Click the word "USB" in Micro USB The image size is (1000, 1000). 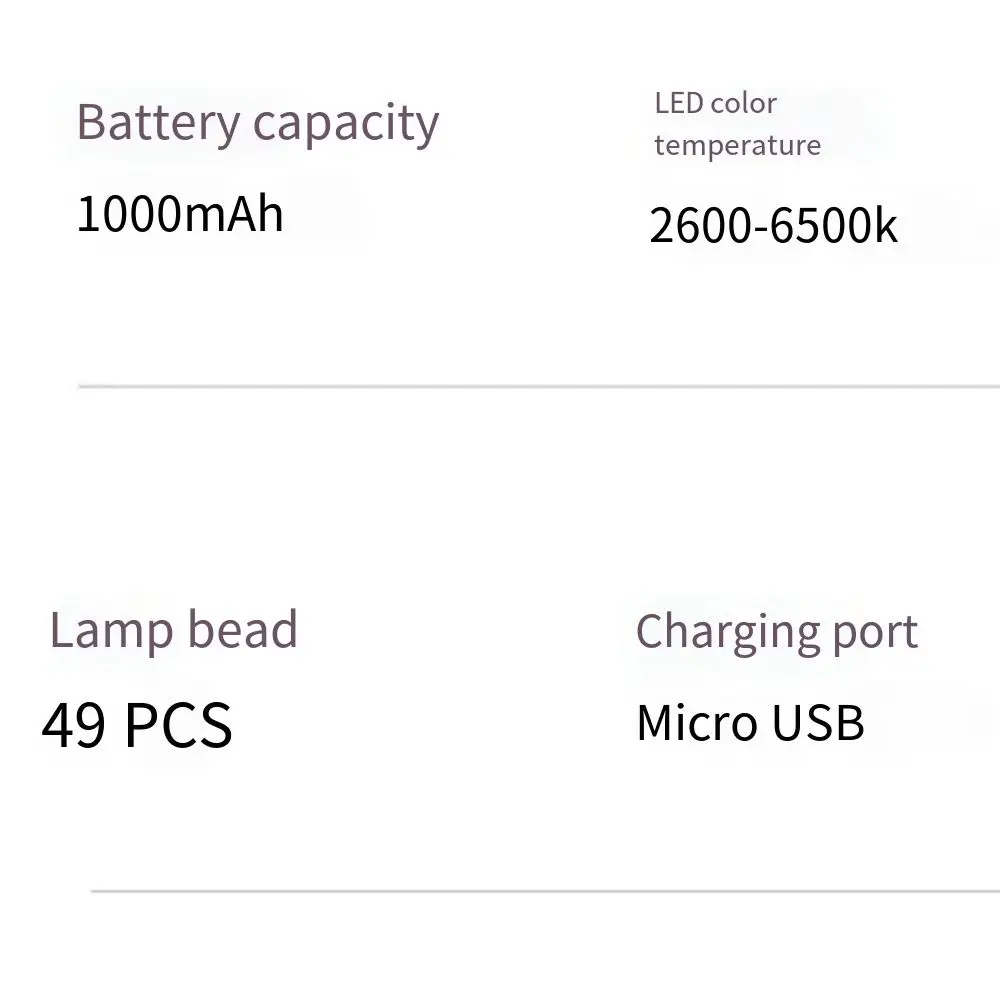pyautogui.click(x=818, y=723)
